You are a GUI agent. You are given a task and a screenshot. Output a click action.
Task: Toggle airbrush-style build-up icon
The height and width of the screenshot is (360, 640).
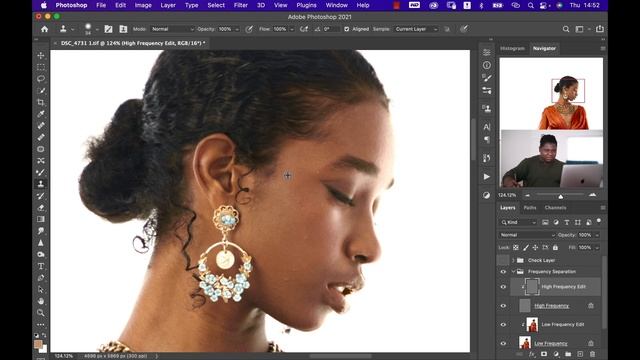[304, 29]
